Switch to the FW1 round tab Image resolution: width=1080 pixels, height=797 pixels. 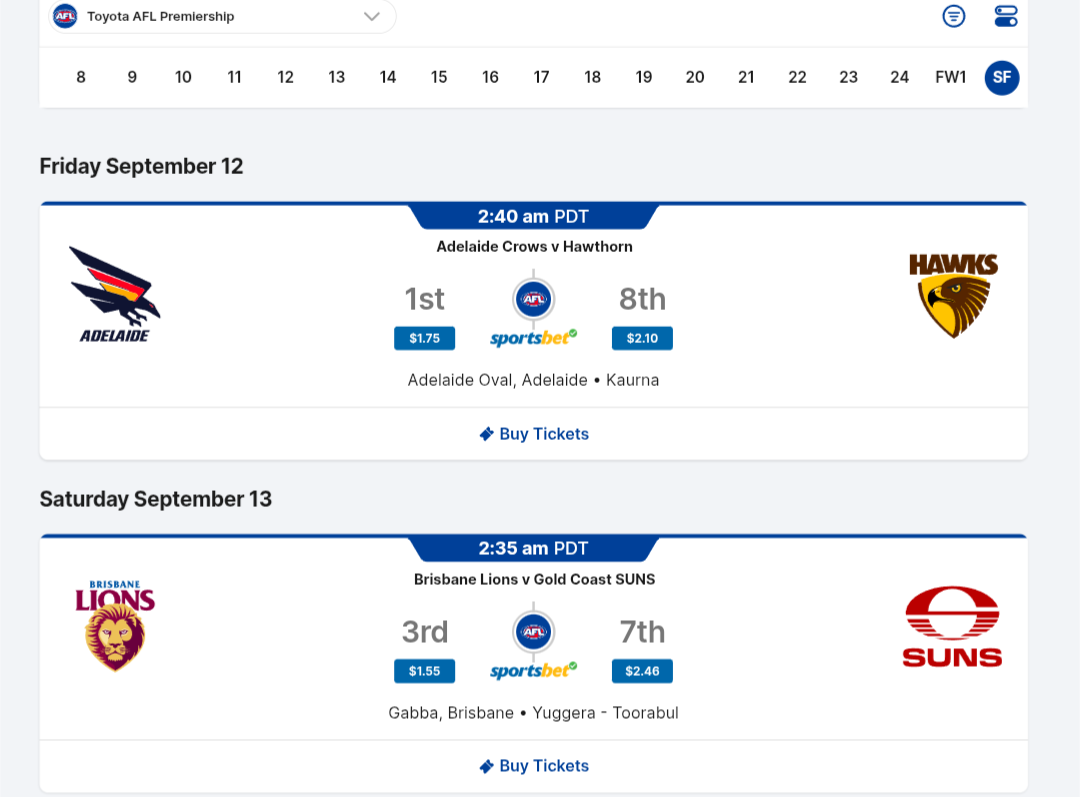pyautogui.click(x=950, y=77)
